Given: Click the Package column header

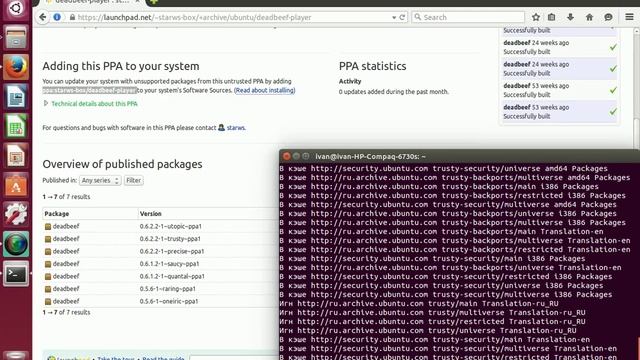Looking at the screenshot, I should pos(57,213).
